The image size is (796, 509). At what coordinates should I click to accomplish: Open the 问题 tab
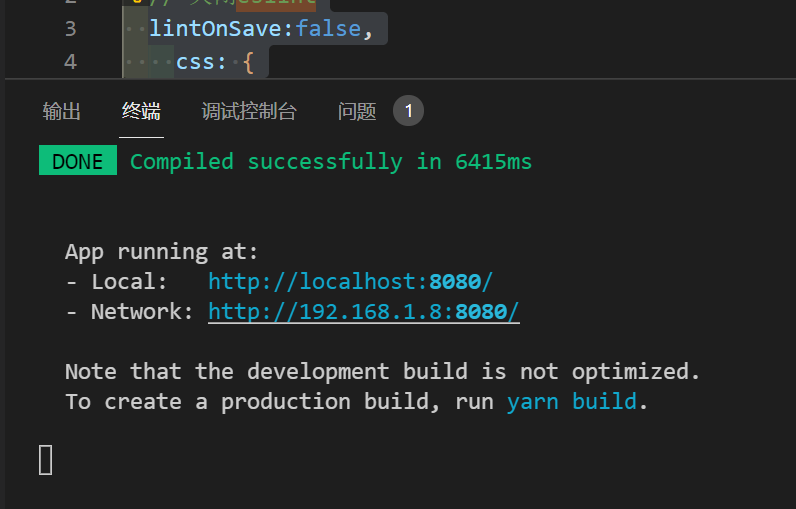tap(357, 111)
